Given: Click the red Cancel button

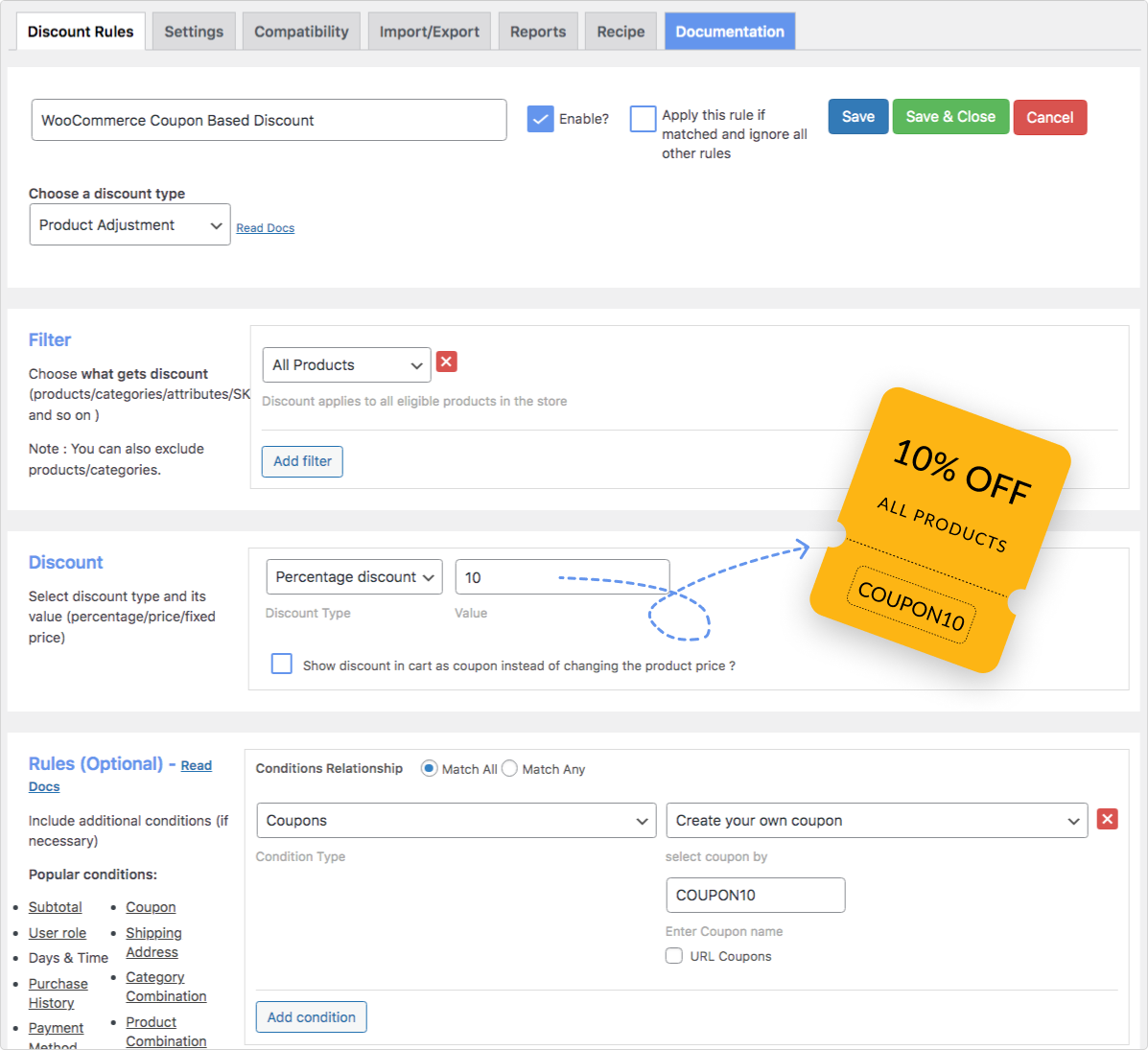Looking at the screenshot, I should pyautogui.click(x=1050, y=117).
